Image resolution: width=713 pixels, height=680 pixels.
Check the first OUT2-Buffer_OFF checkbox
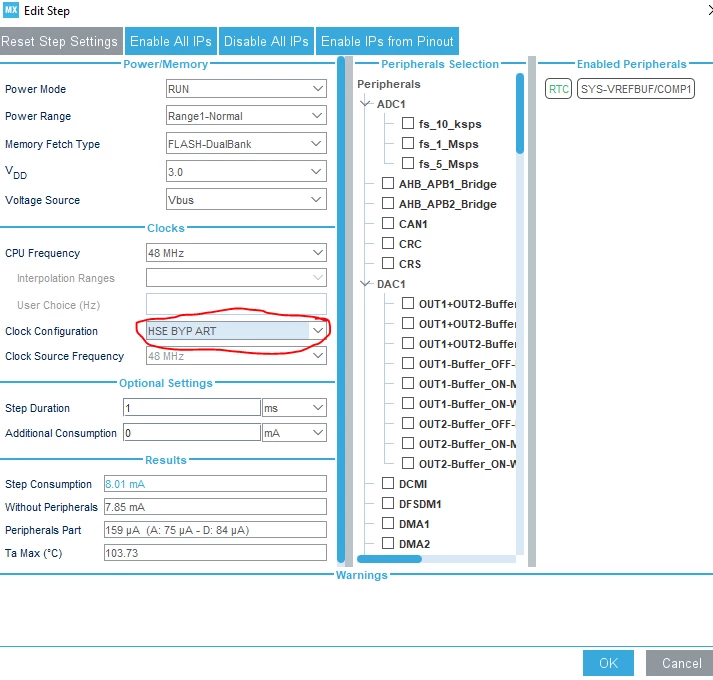point(408,423)
